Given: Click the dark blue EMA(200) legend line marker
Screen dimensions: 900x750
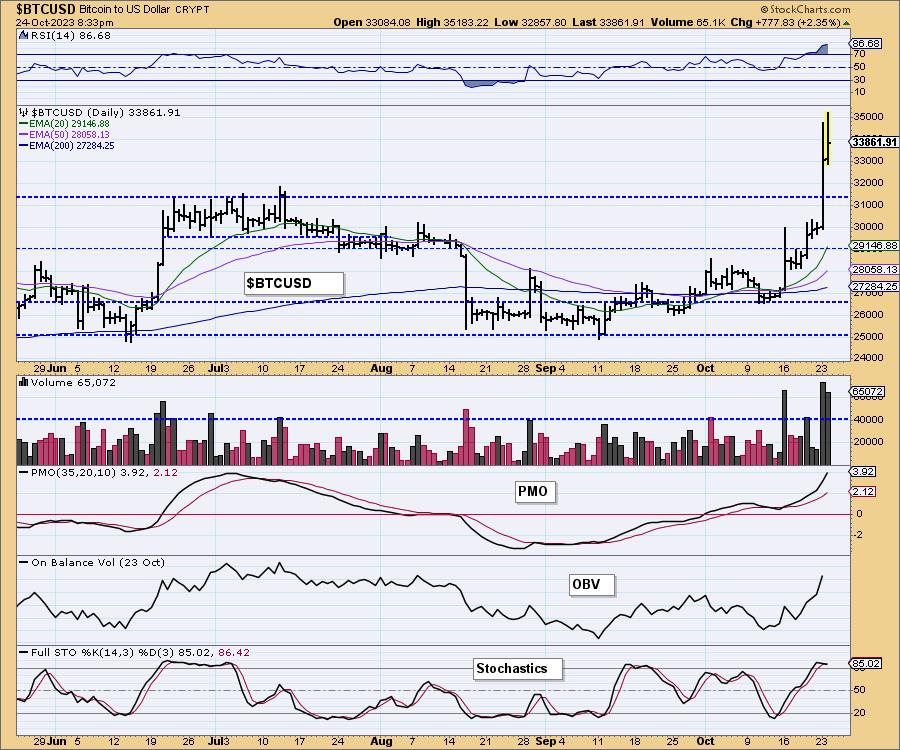Looking at the screenshot, I should point(24,146).
